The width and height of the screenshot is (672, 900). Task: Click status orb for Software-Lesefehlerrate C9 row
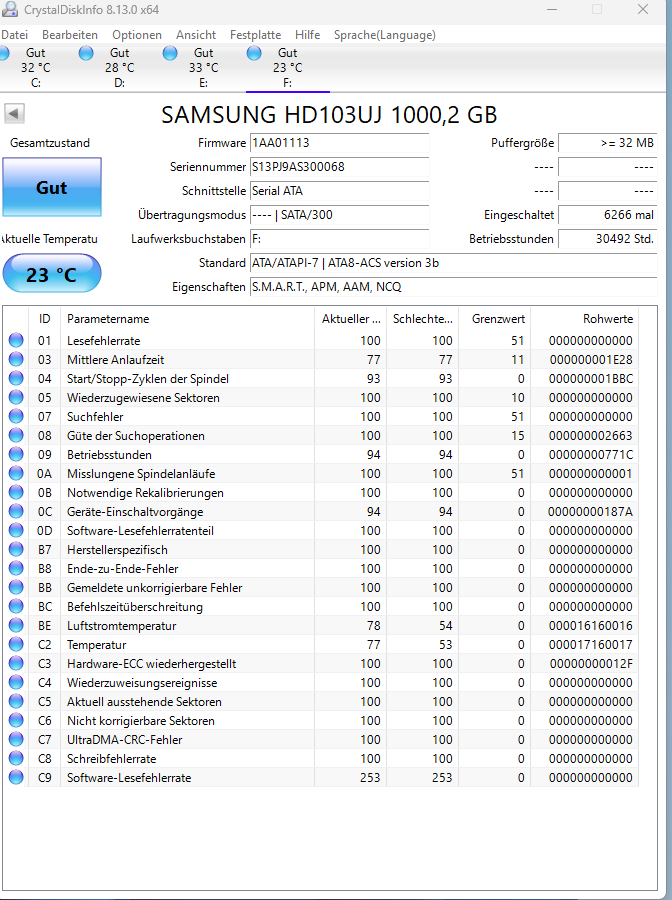[16, 777]
